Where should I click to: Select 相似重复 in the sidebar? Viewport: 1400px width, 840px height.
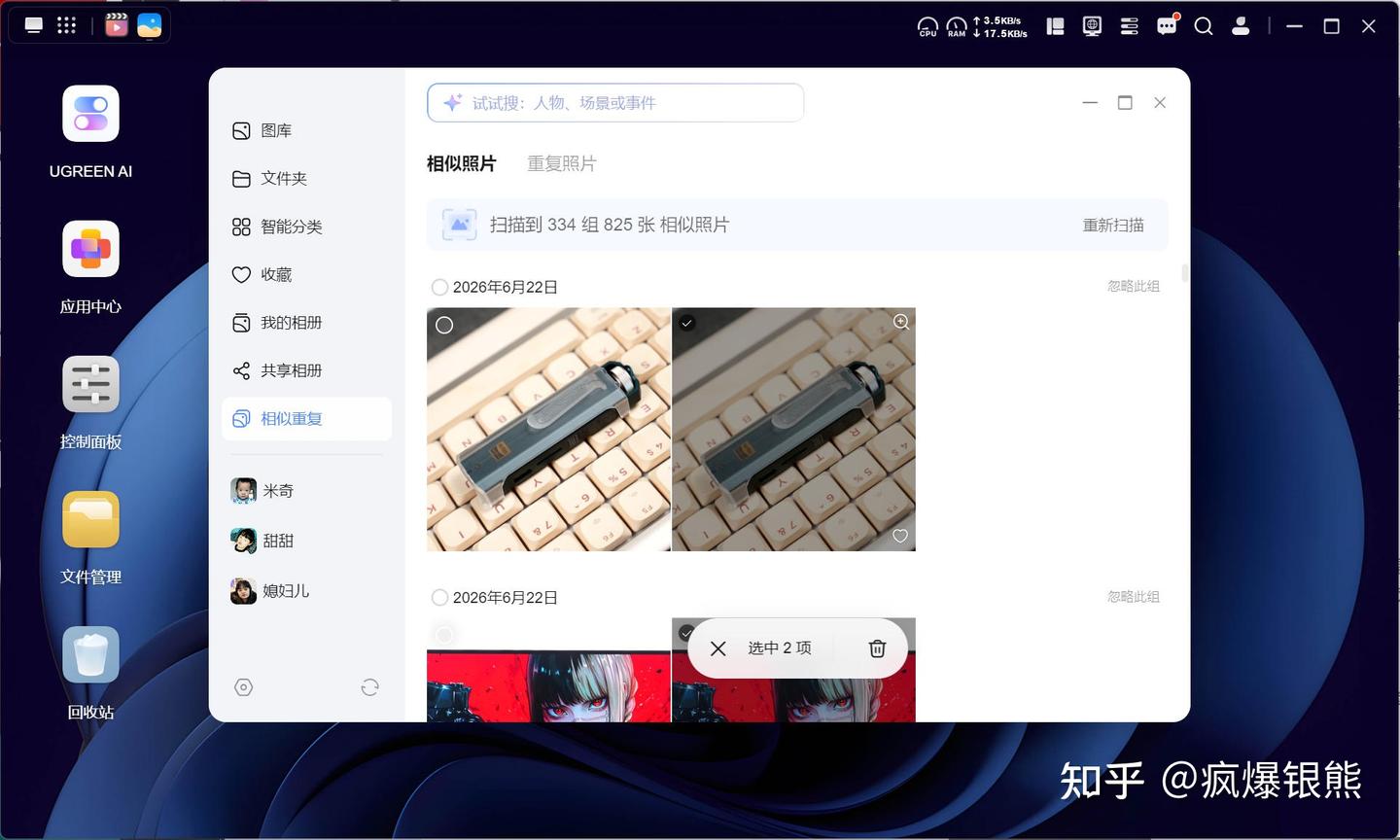coord(306,419)
